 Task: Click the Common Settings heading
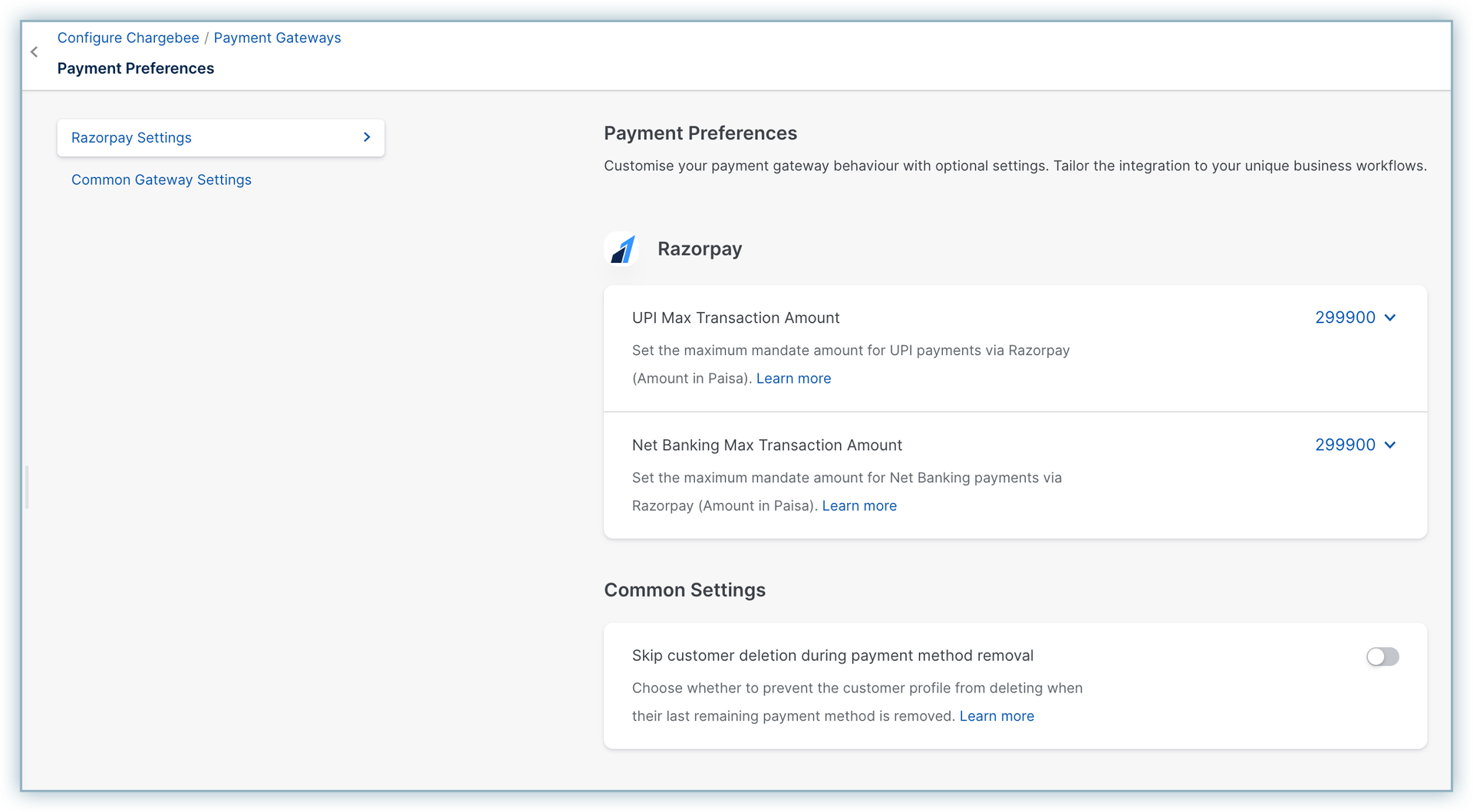(684, 590)
